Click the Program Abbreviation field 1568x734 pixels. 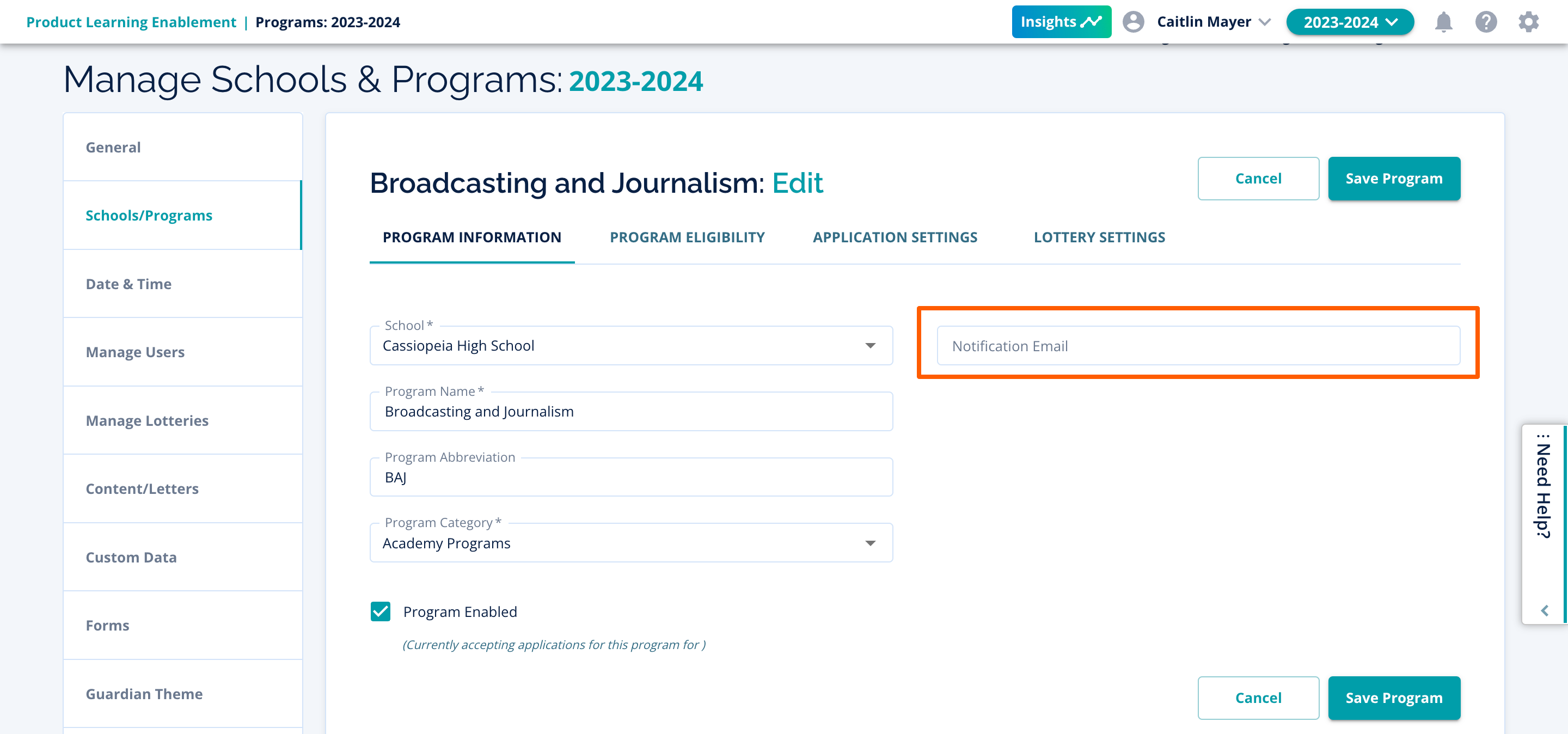point(630,478)
